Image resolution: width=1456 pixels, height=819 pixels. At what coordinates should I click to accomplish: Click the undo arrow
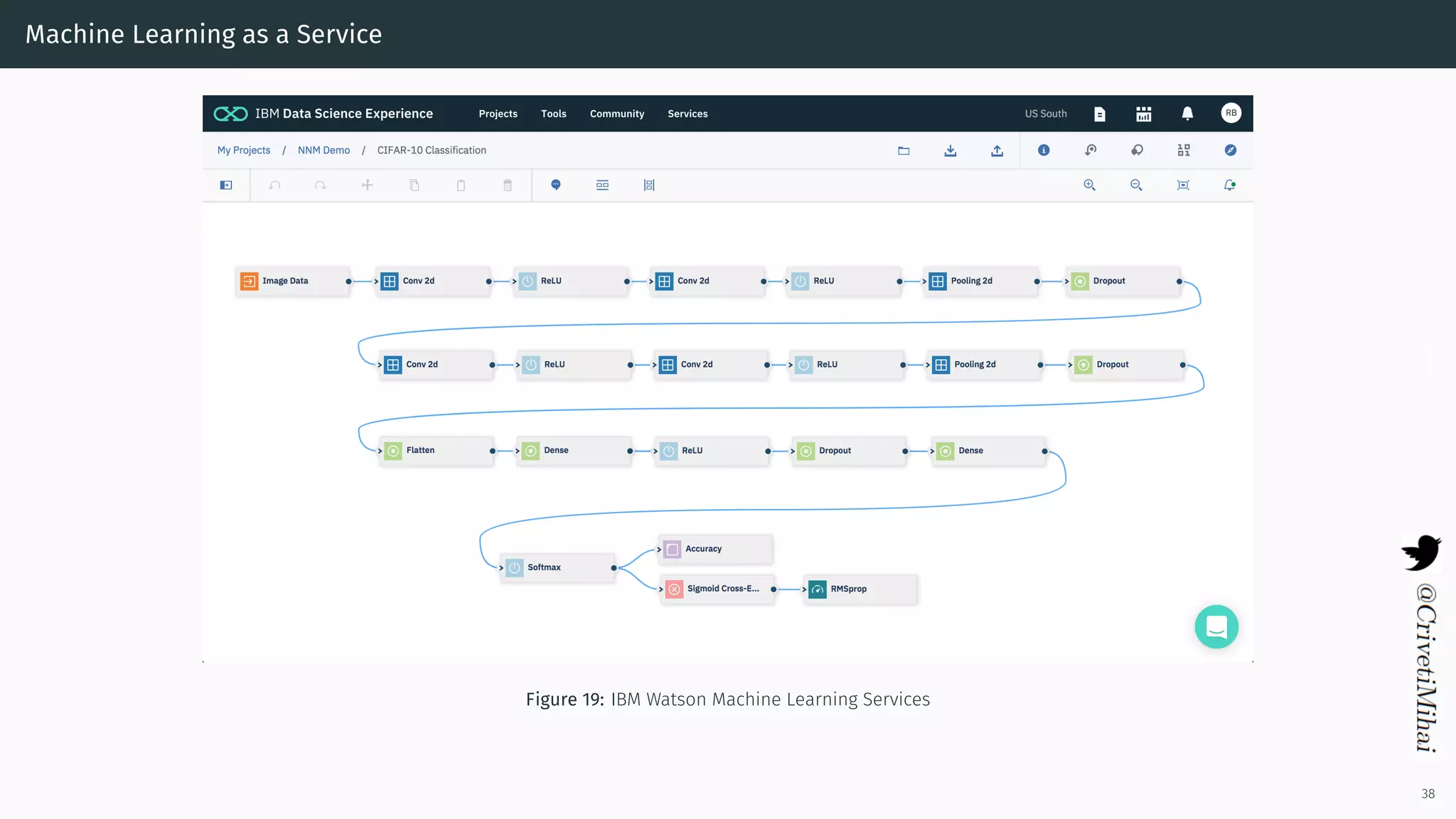tap(274, 185)
